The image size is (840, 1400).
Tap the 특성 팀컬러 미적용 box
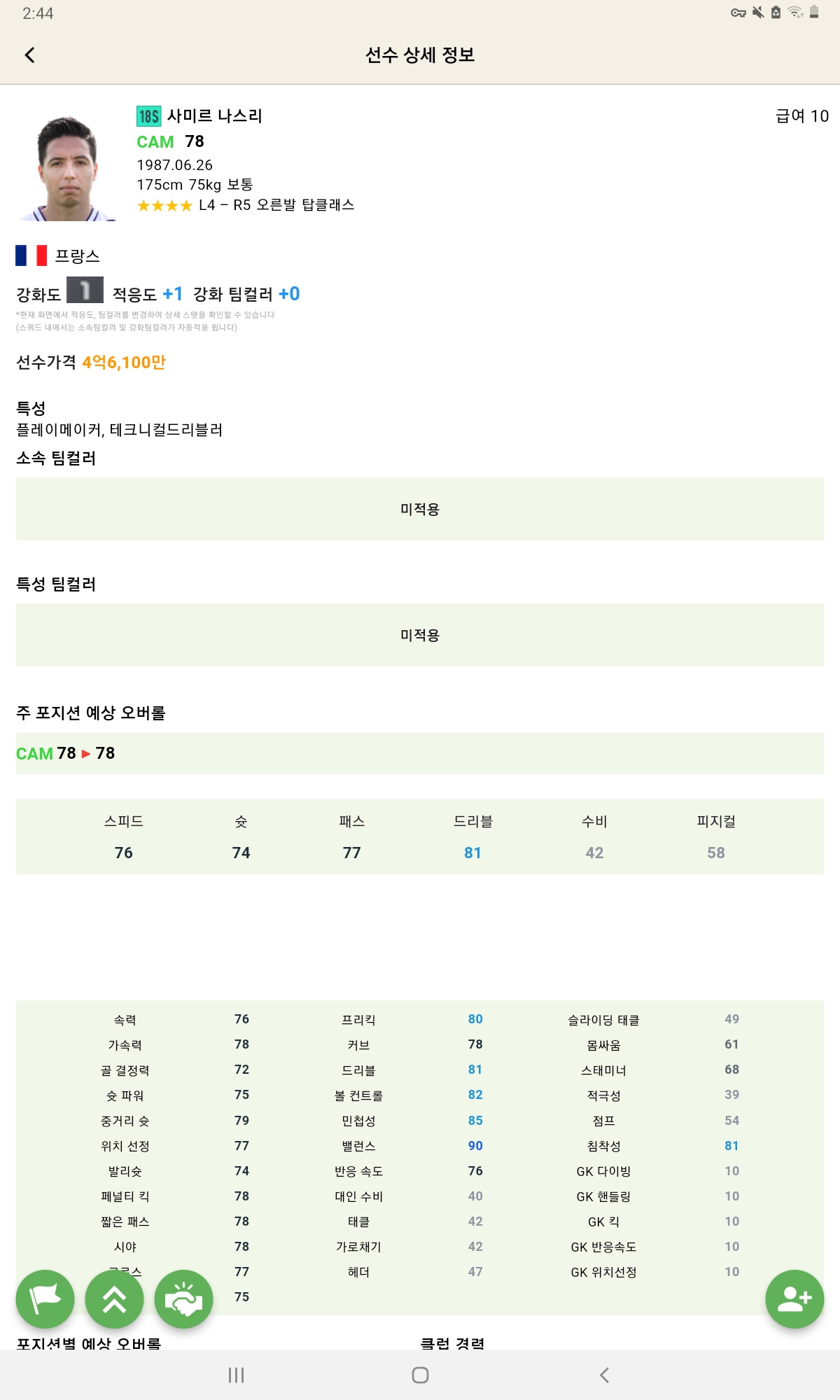click(x=420, y=635)
